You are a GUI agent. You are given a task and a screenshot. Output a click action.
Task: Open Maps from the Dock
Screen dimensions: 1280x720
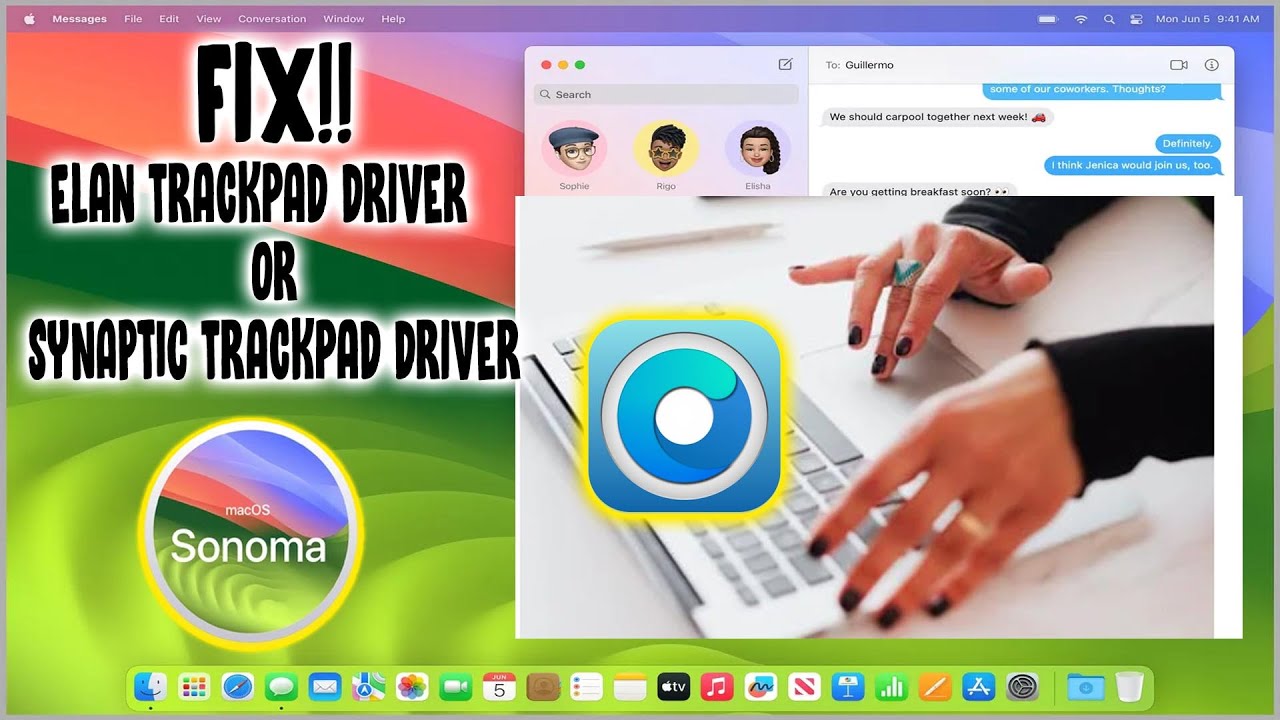coord(368,687)
